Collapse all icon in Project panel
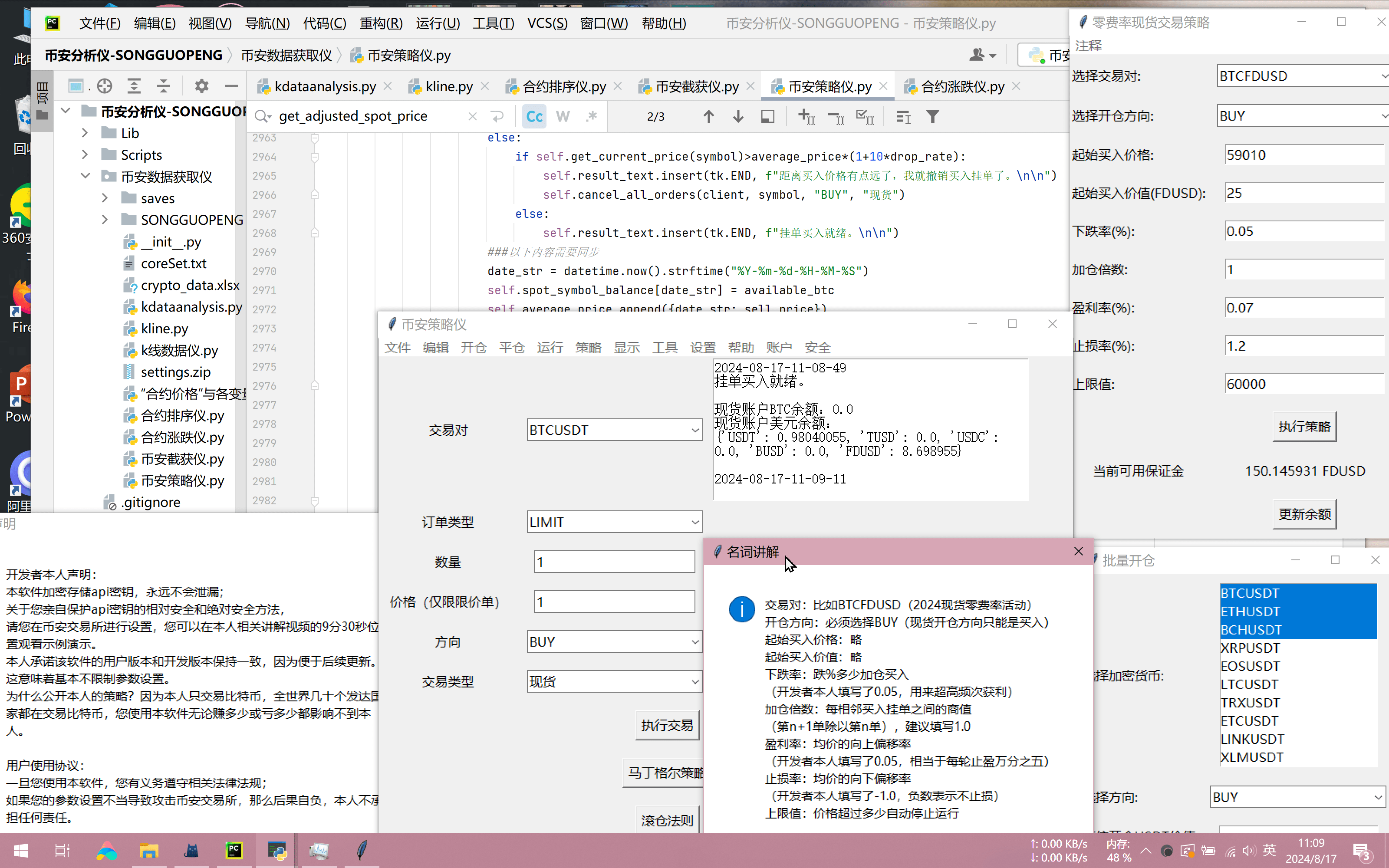This screenshot has width=1389, height=868. click(x=164, y=86)
